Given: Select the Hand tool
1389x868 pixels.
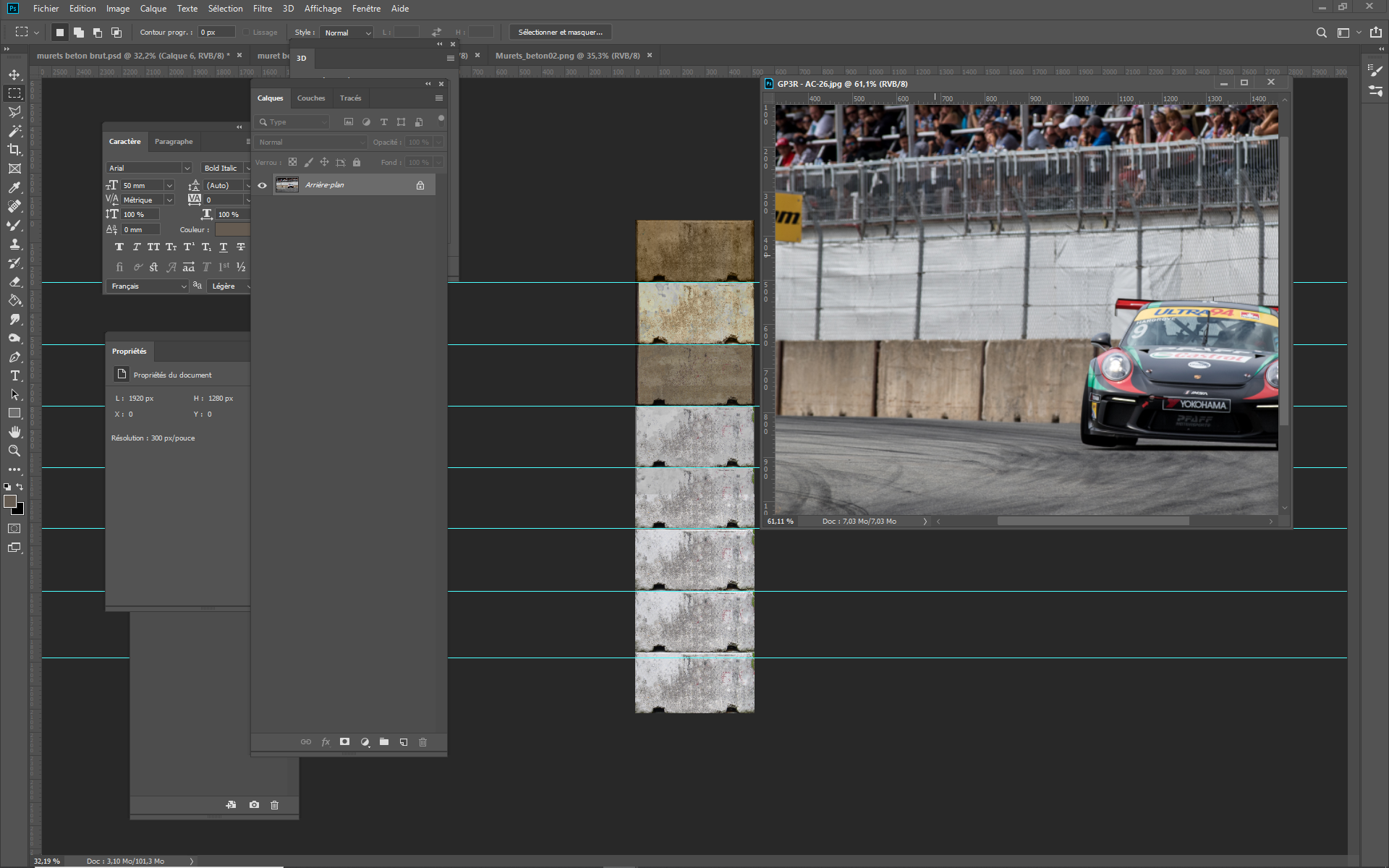Looking at the screenshot, I should click(14, 432).
